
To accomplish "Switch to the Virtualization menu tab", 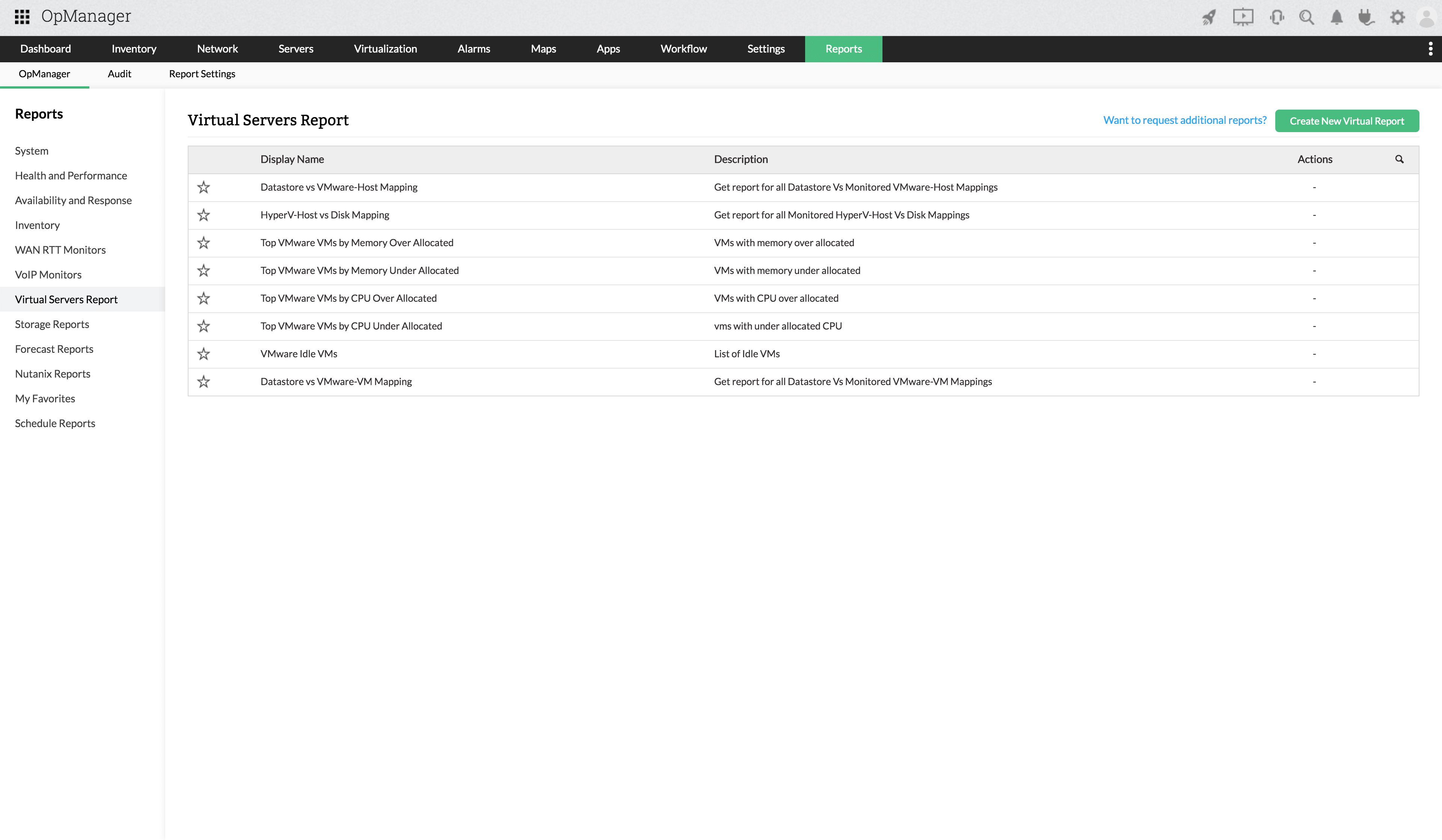I will (x=385, y=49).
